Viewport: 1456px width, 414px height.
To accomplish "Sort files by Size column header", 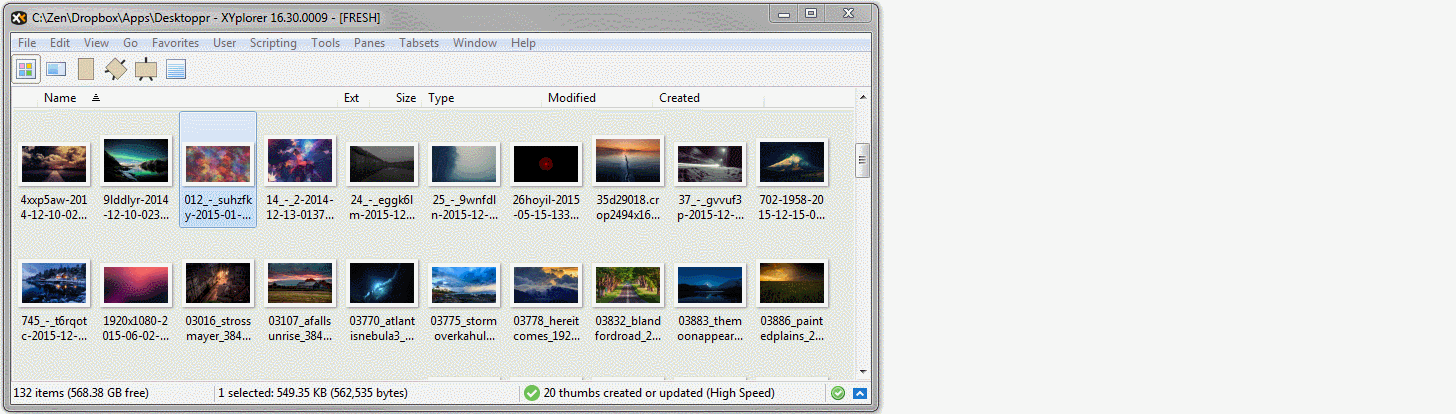I will point(405,98).
